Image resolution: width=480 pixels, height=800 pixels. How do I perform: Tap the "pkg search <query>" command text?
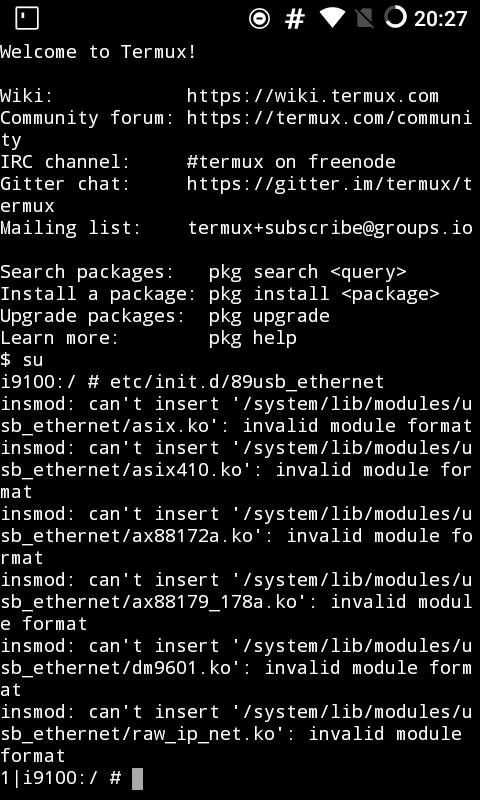[x=308, y=272]
